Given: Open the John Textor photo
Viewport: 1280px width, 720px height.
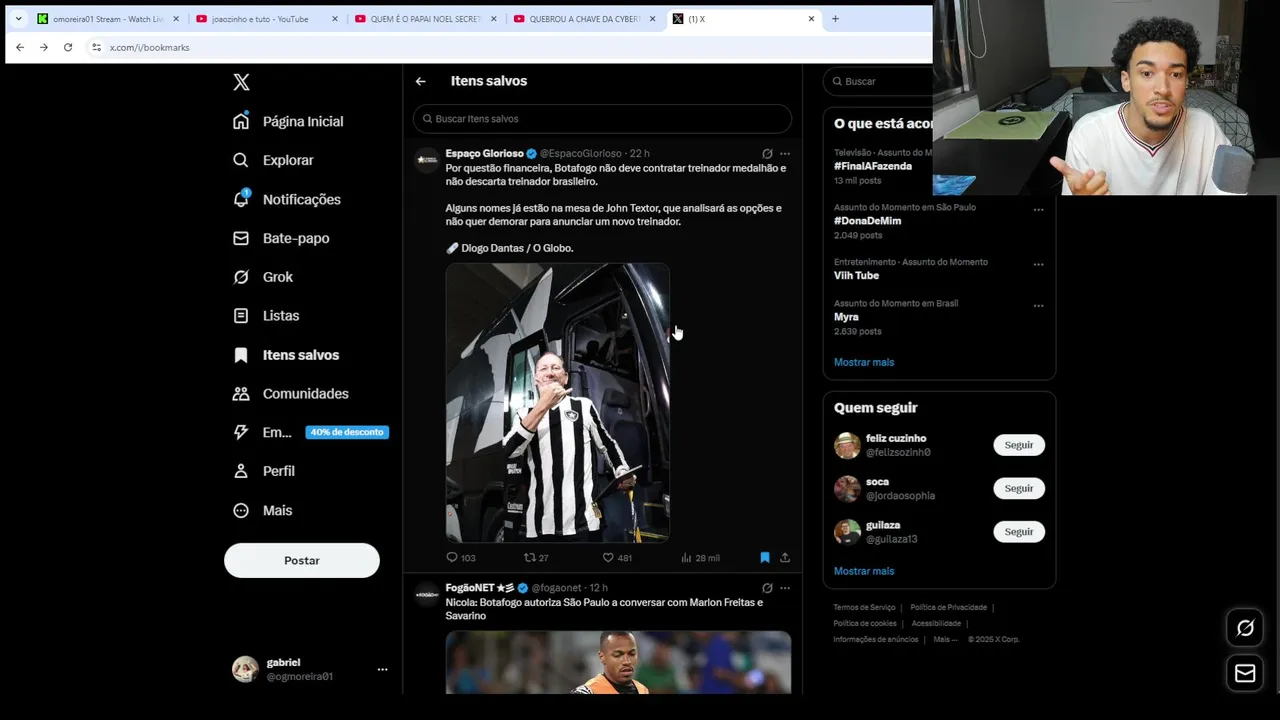Looking at the screenshot, I should [x=558, y=403].
